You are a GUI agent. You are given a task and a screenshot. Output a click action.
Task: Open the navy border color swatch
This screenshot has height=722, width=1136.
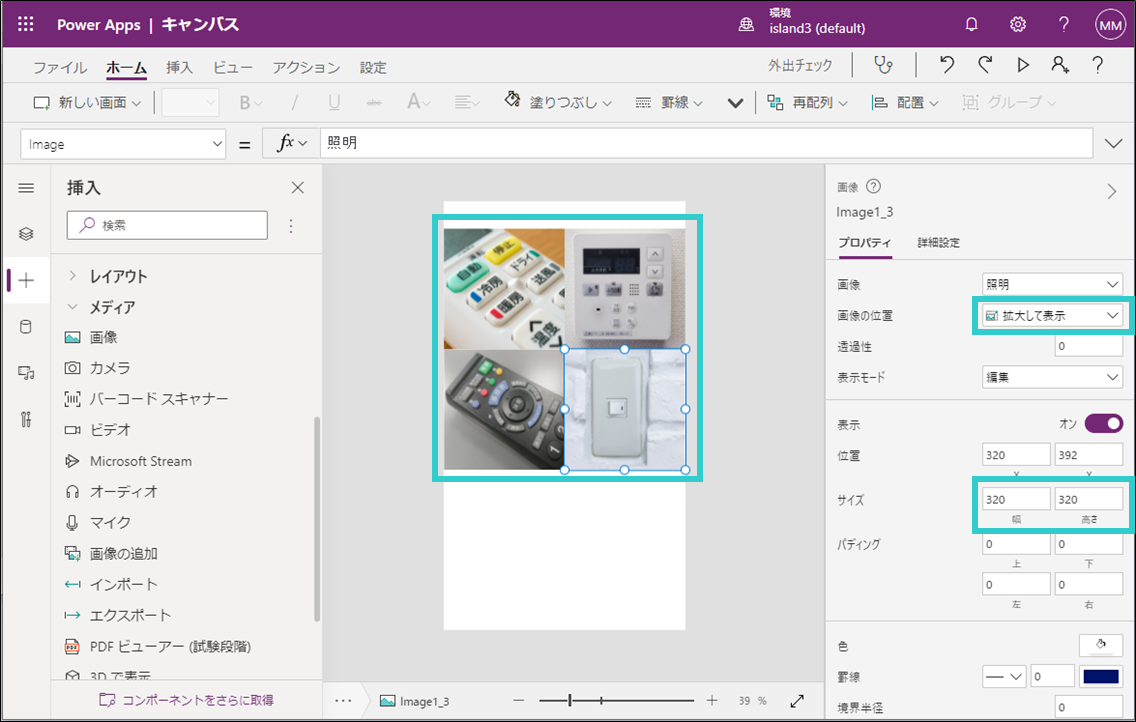[1100, 676]
